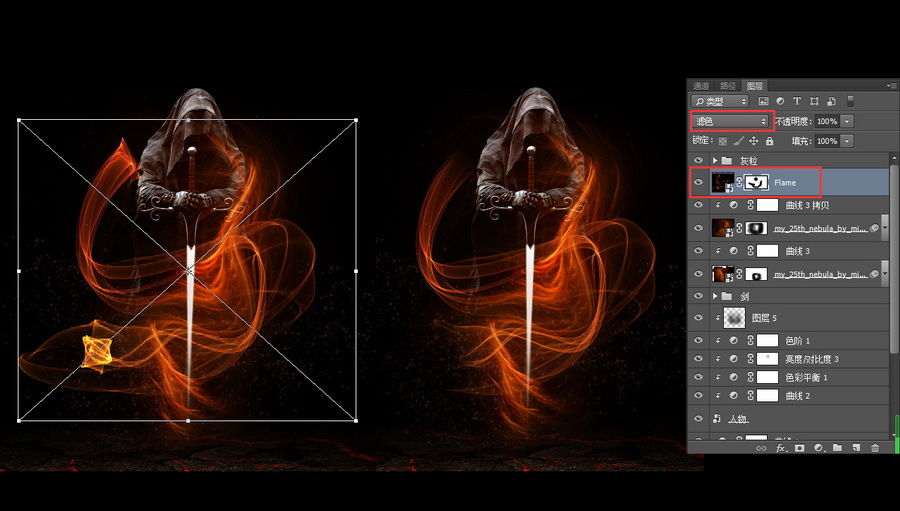Select the 色彩平衡 1 layer
This screenshot has height=511, width=900.
[808, 377]
